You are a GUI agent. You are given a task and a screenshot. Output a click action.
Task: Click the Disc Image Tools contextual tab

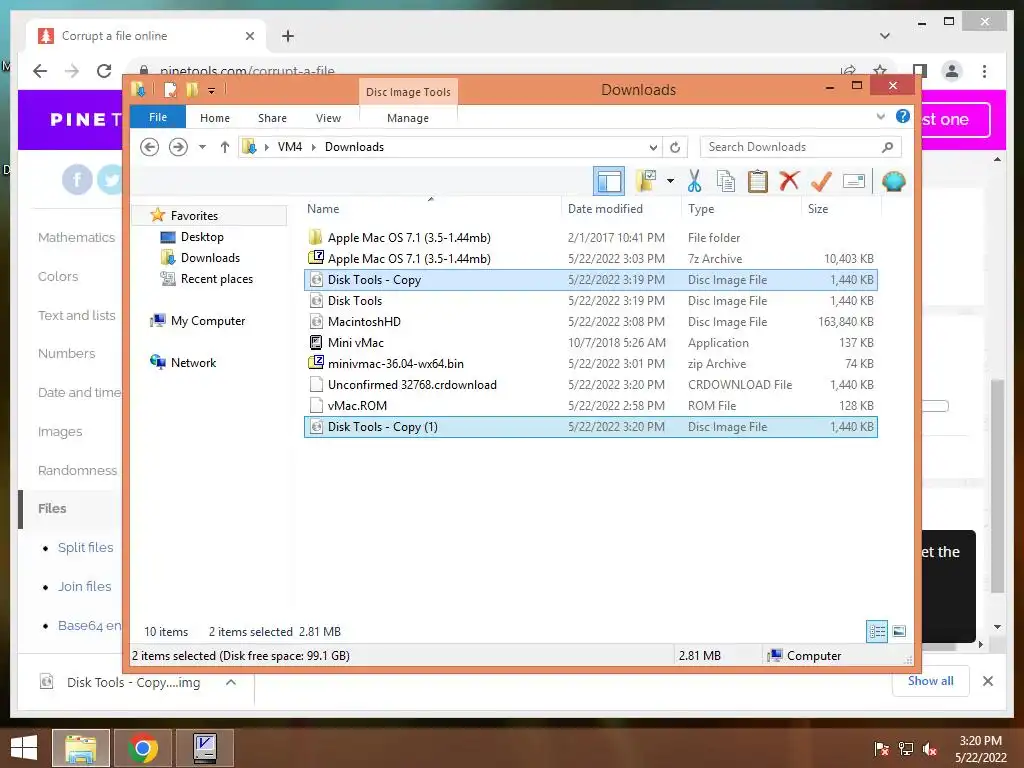point(408,92)
